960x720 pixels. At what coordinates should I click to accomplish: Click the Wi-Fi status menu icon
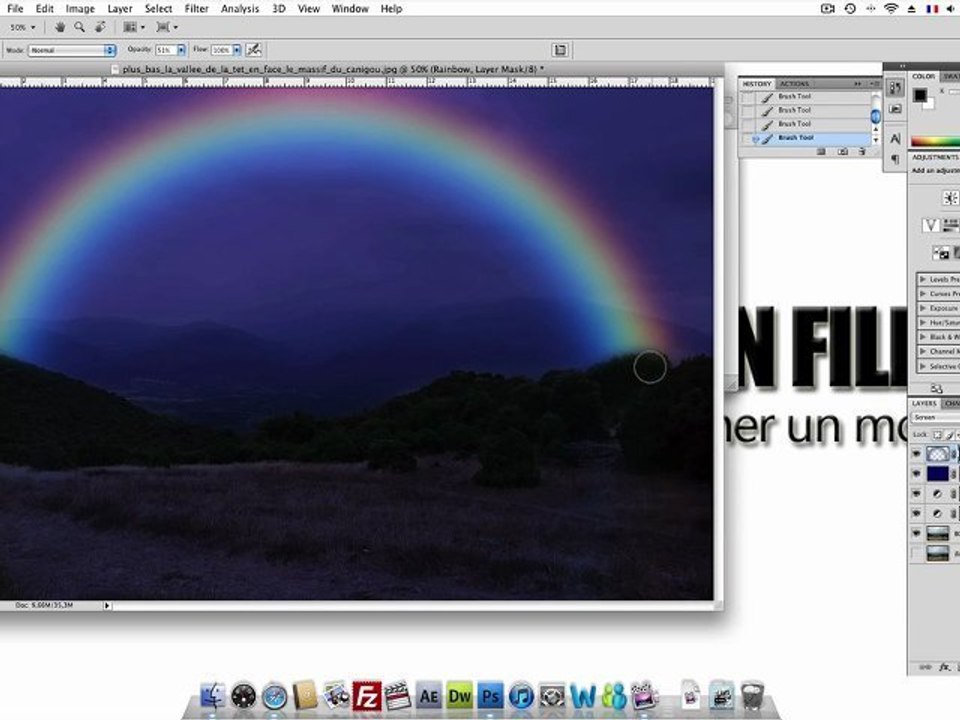(x=891, y=9)
